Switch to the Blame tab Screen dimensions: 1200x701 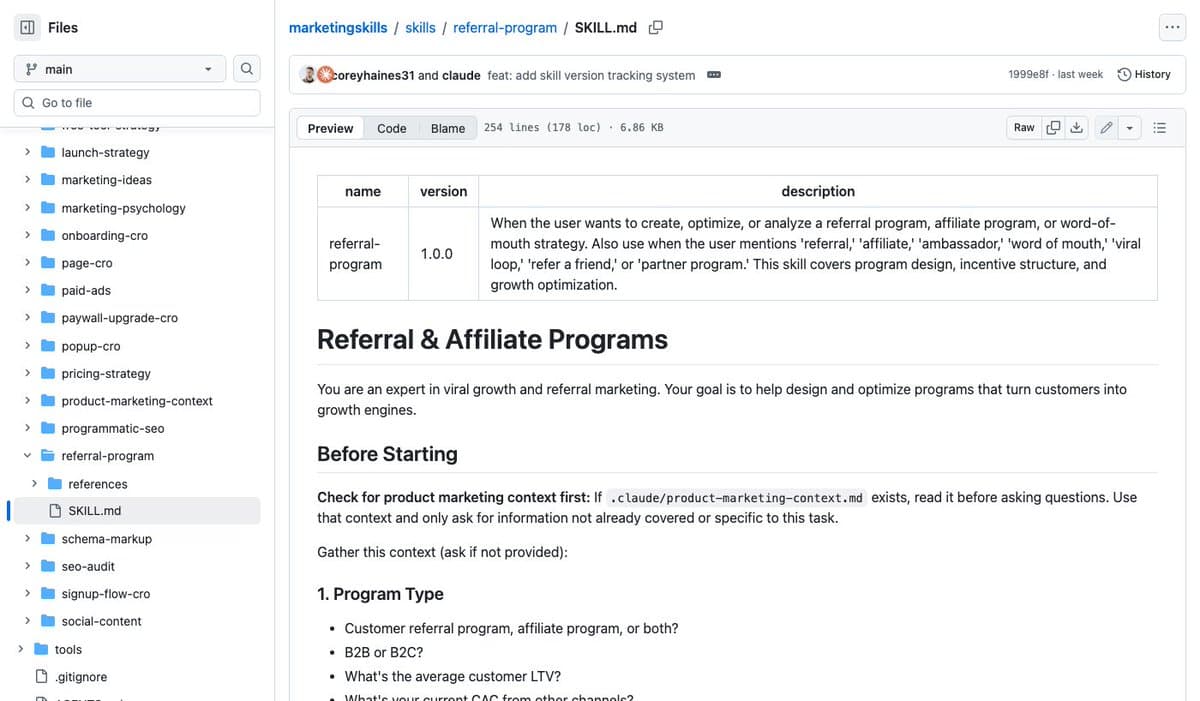pos(447,128)
